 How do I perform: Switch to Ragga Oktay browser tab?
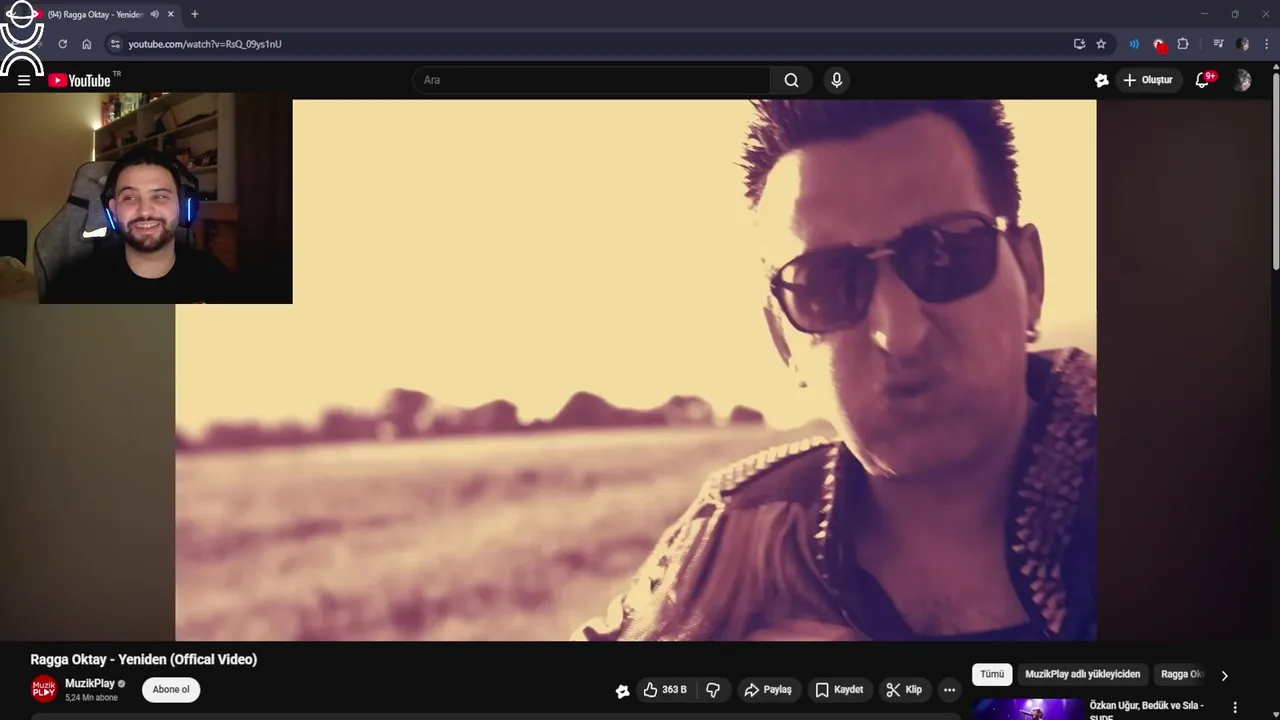pyautogui.click(x=96, y=14)
